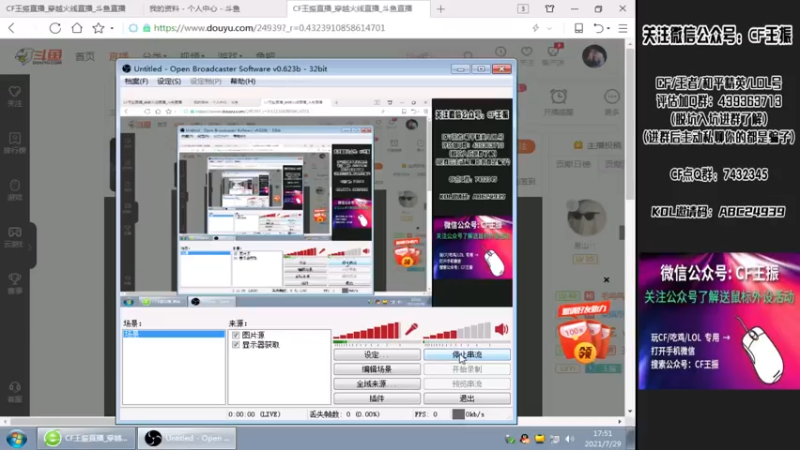Click the 全域来源... button

377,384
